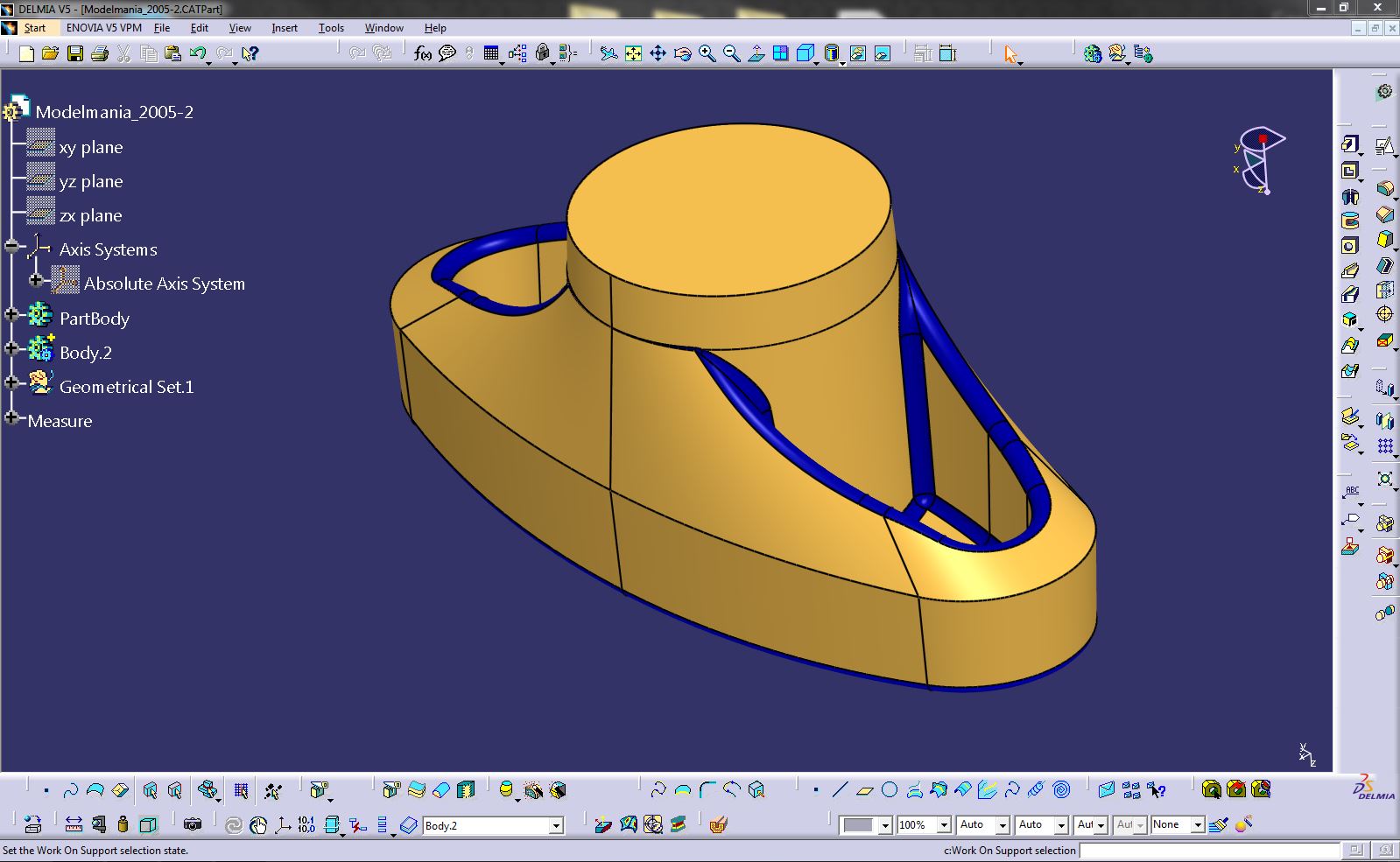This screenshot has height=862, width=1400.
Task: Undo the last action
Action: [x=198, y=54]
